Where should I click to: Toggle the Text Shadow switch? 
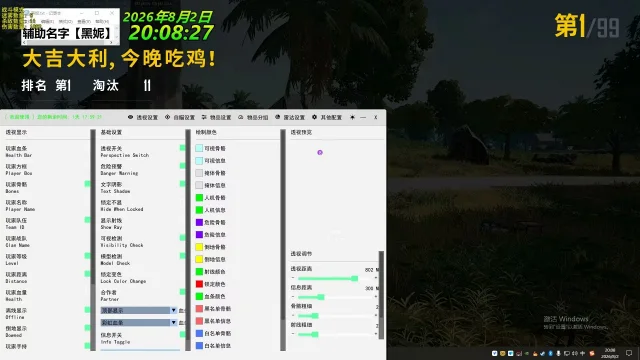click(182, 184)
